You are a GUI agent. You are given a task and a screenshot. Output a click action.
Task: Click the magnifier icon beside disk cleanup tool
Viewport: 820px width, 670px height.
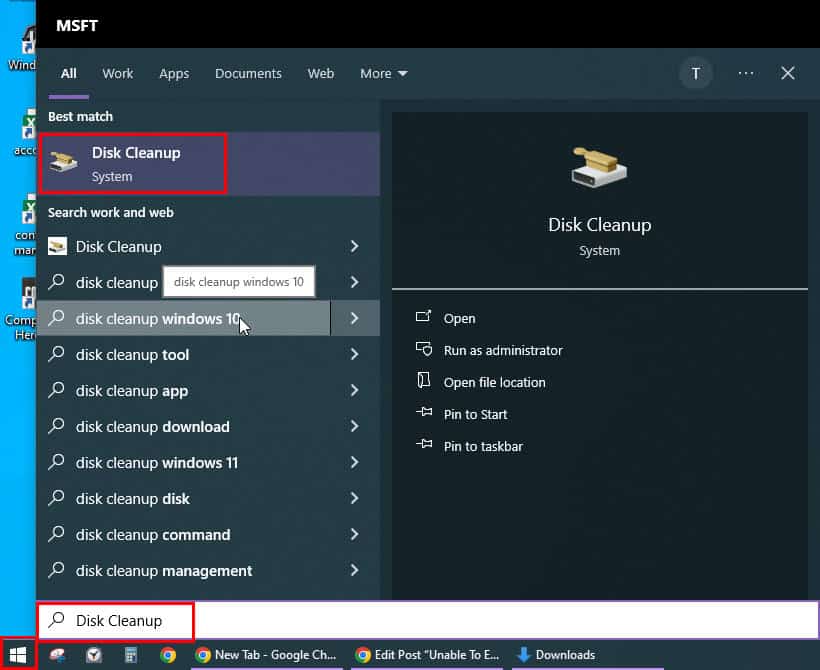[x=56, y=354]
